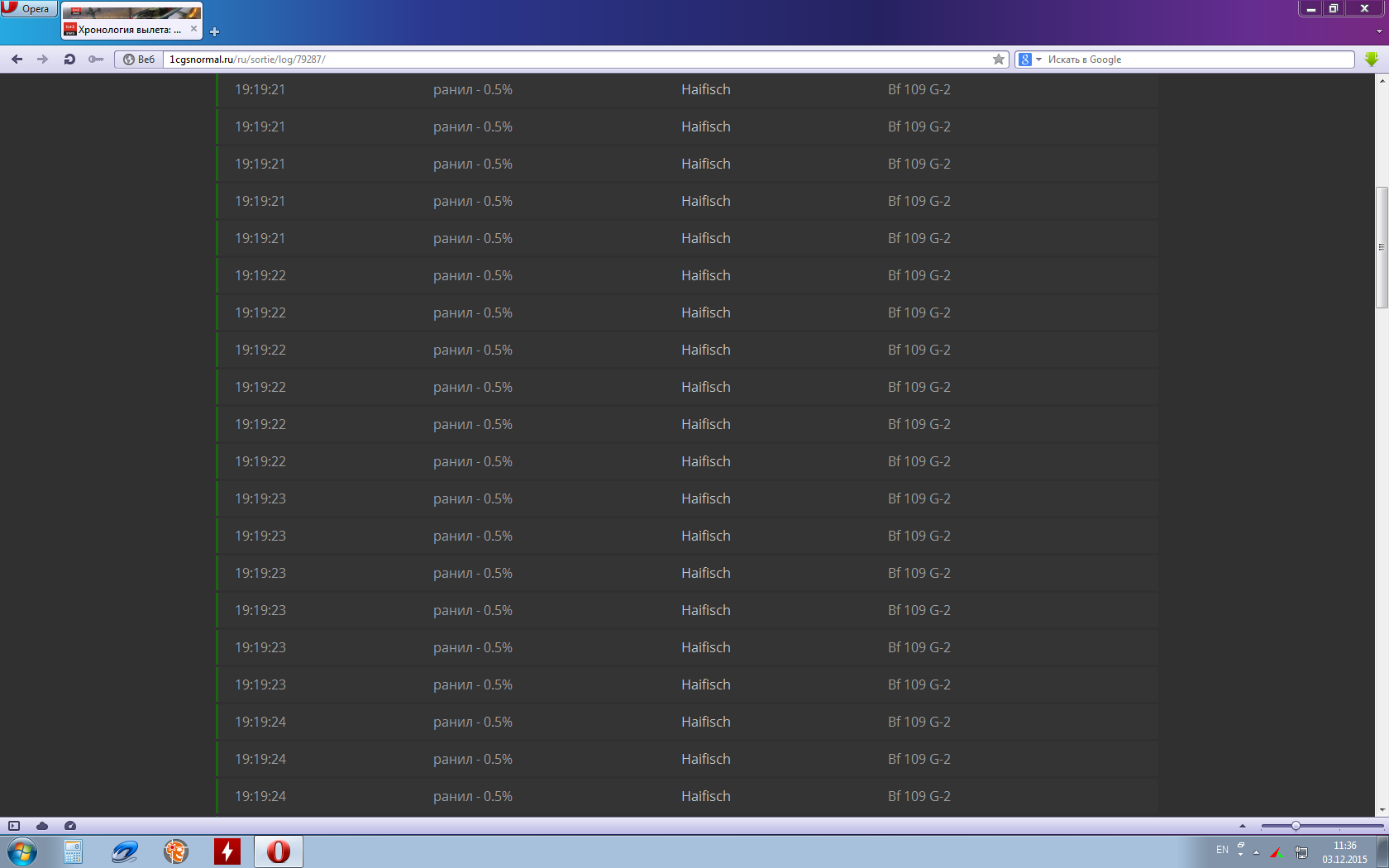Open the Windows Start menu
The width and height of the screenshot is (1389, 868).
22,851
